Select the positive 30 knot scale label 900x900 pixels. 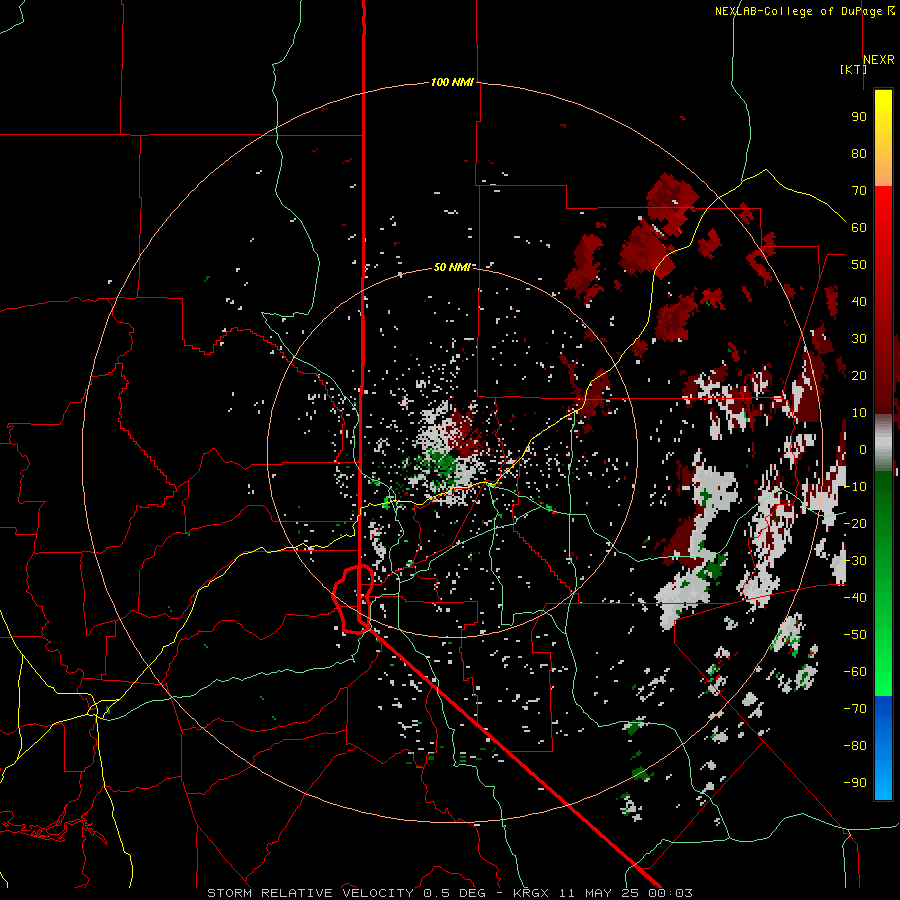click(x=859, y=339)
